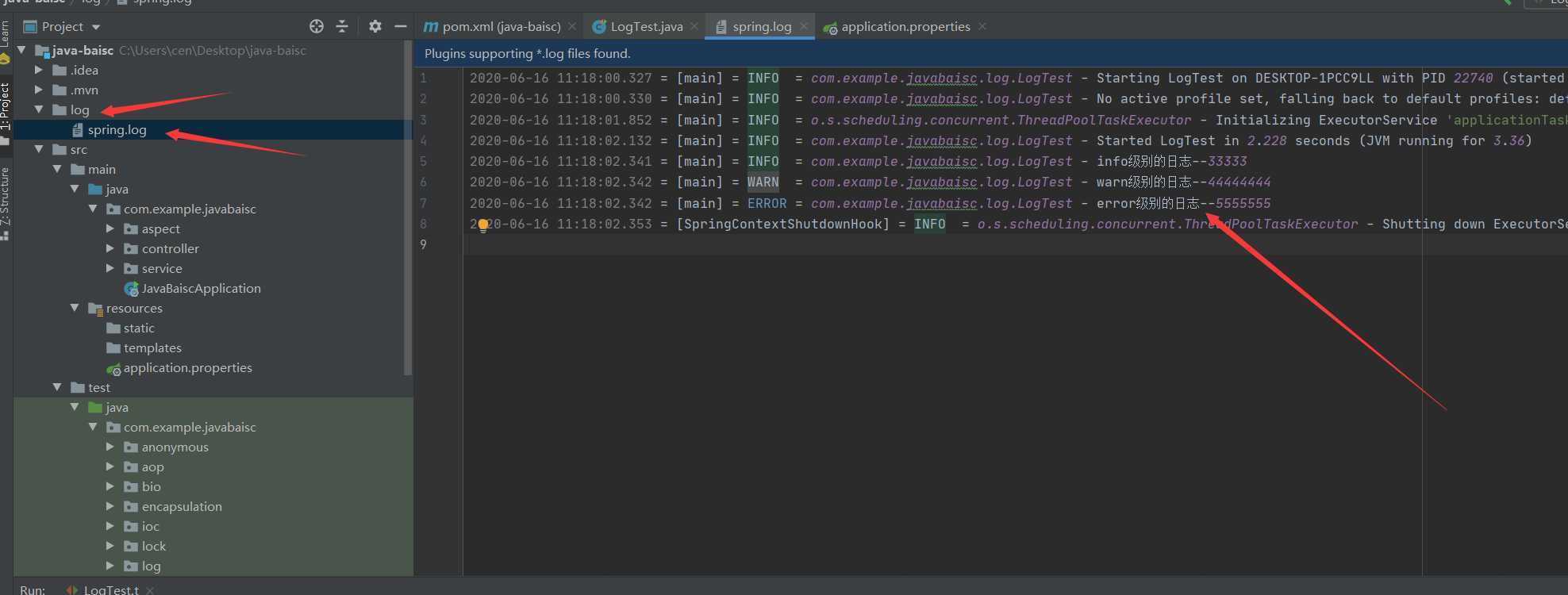Hide the Project panel with minus icon
This screenshot has height=595, width=1568.
point(401,26)
